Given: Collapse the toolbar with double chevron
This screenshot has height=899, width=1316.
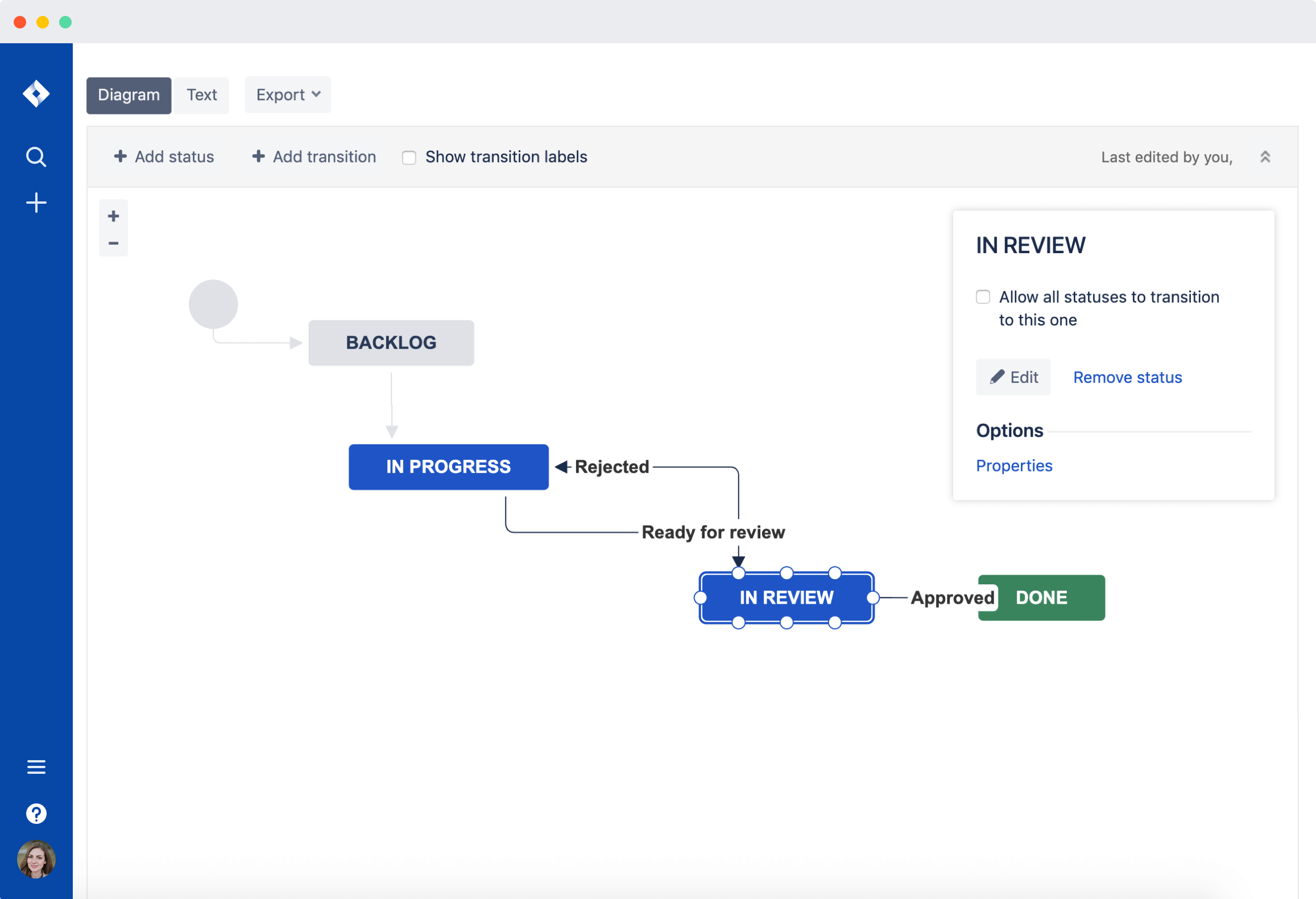Looking at the screenshot, I should coord(1265,157).
